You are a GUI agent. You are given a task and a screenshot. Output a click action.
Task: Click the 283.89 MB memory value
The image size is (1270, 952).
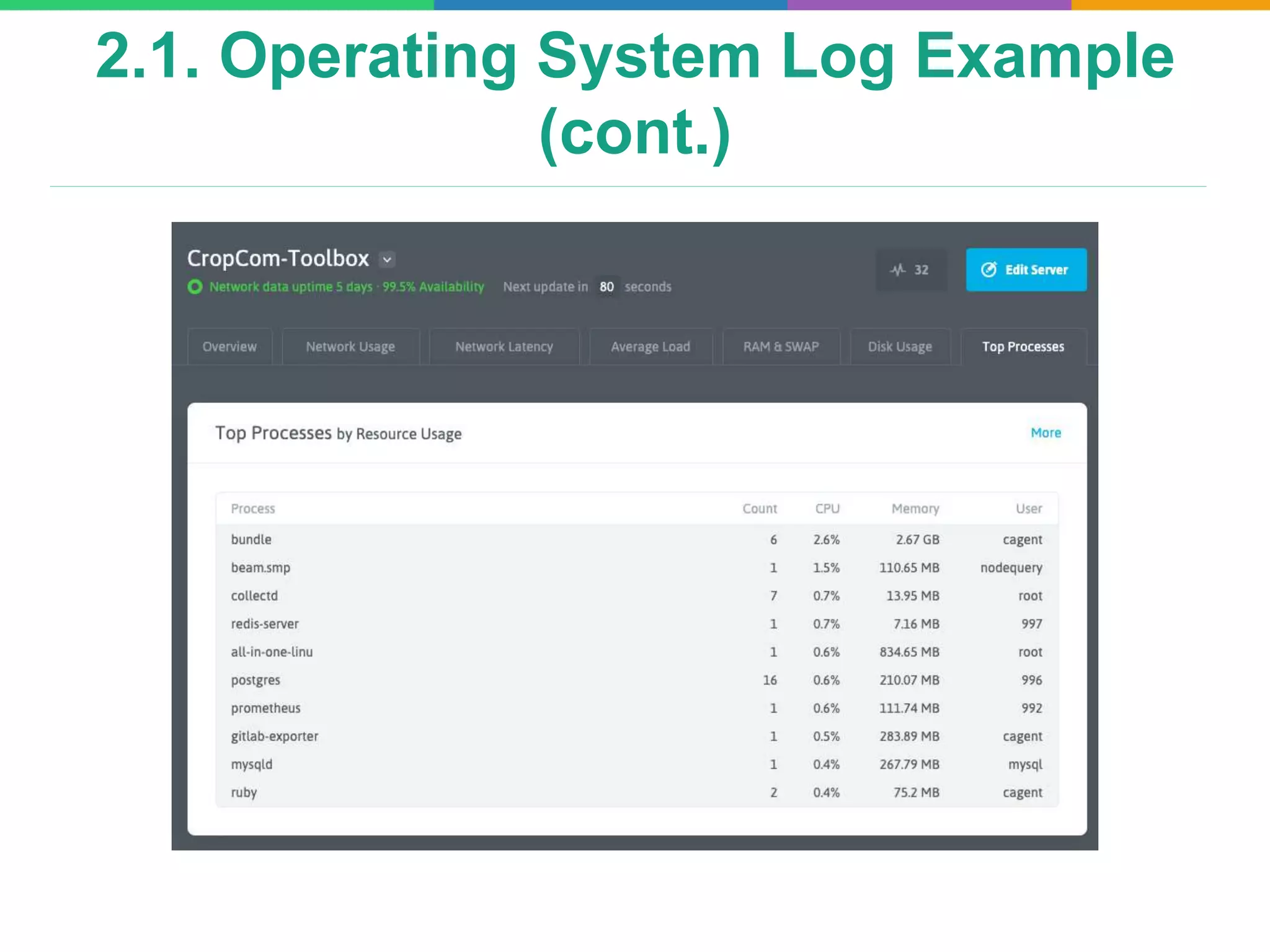(909, 736)
